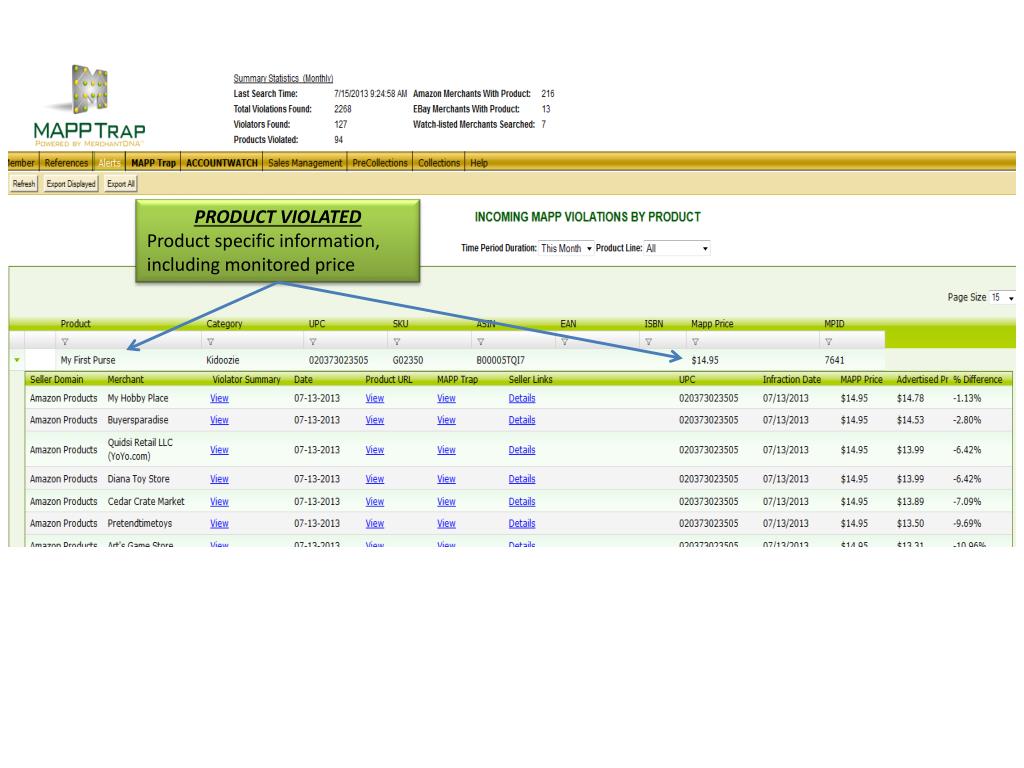View Violator Summary for My Hobby Place
Screen dimensions: 1024x768
pyautogui.click(x=219, y=398)
